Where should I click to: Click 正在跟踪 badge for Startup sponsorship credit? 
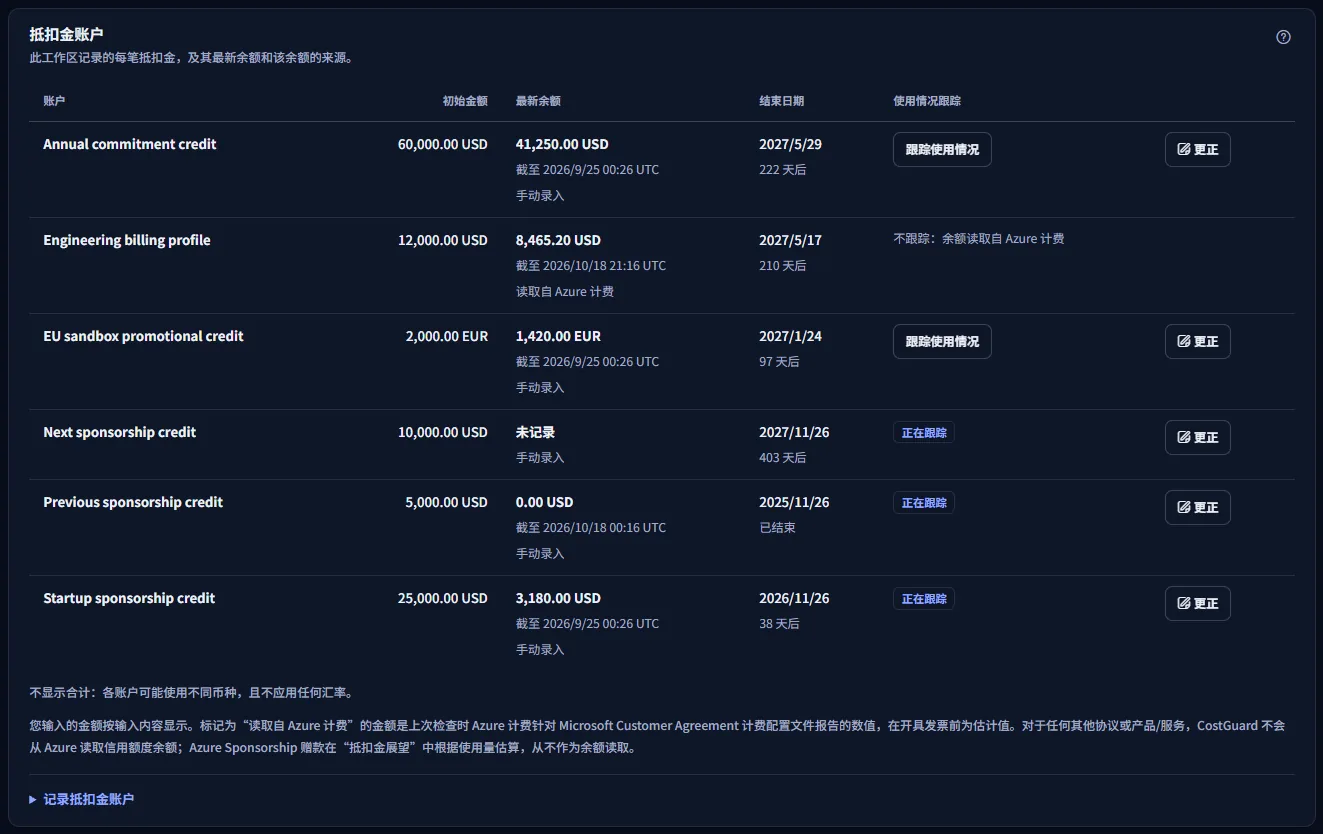click(924, 599)
